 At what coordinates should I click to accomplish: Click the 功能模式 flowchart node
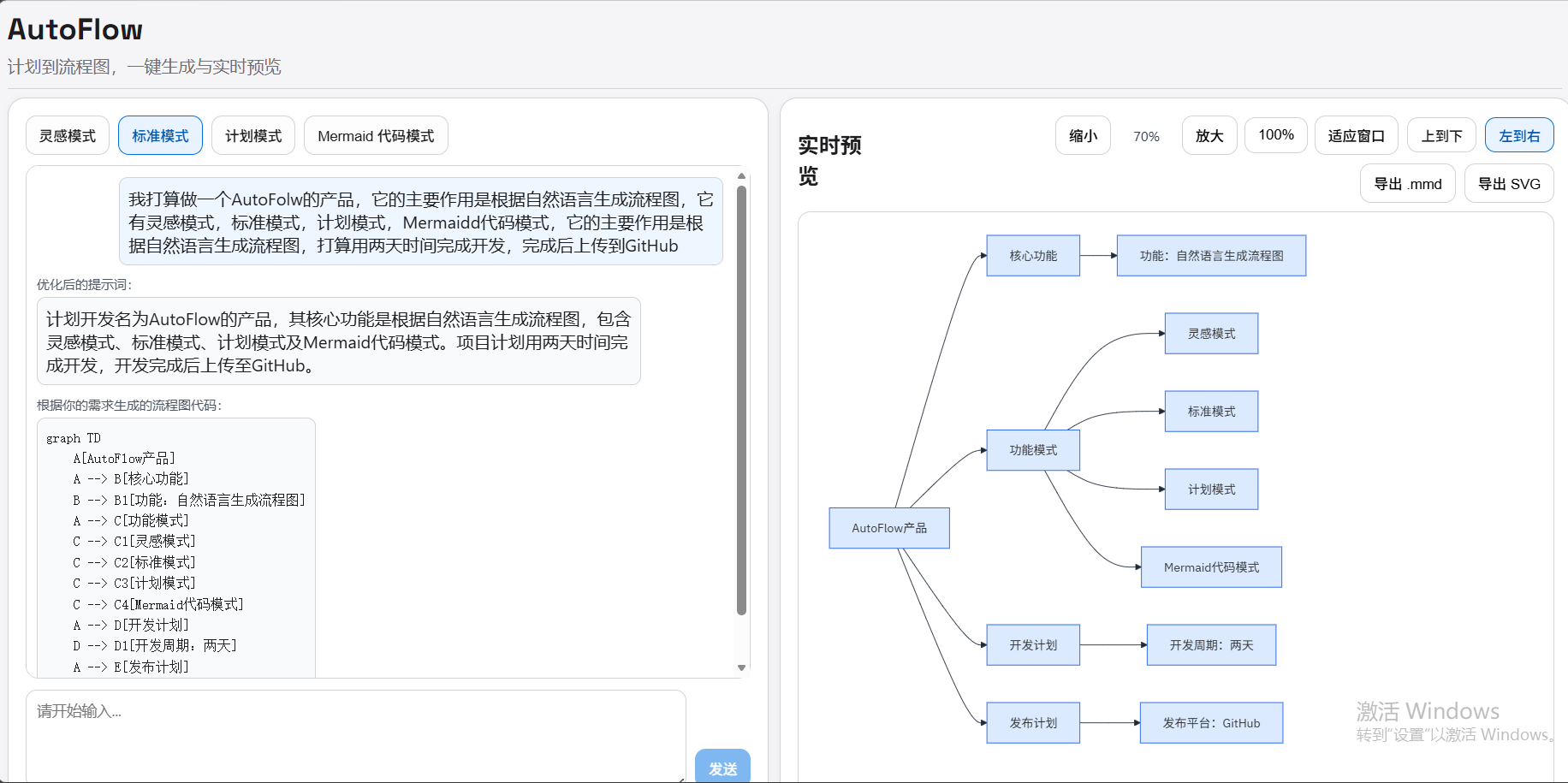pyautogui.click(x=1033, y=450)
